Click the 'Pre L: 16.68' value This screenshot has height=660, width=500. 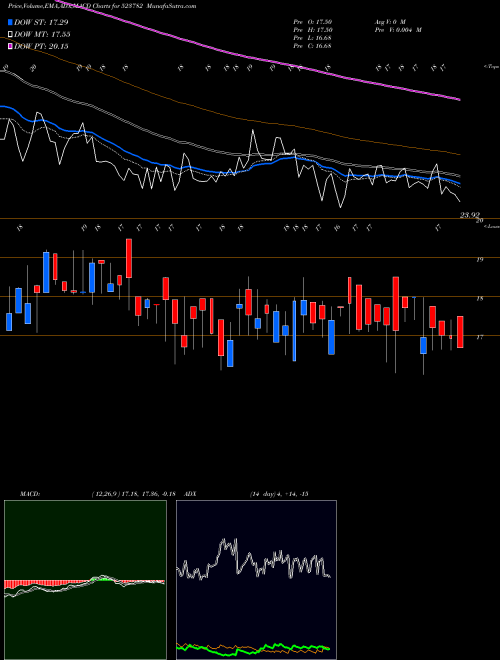pyautogui.click(x=312, y=38)
